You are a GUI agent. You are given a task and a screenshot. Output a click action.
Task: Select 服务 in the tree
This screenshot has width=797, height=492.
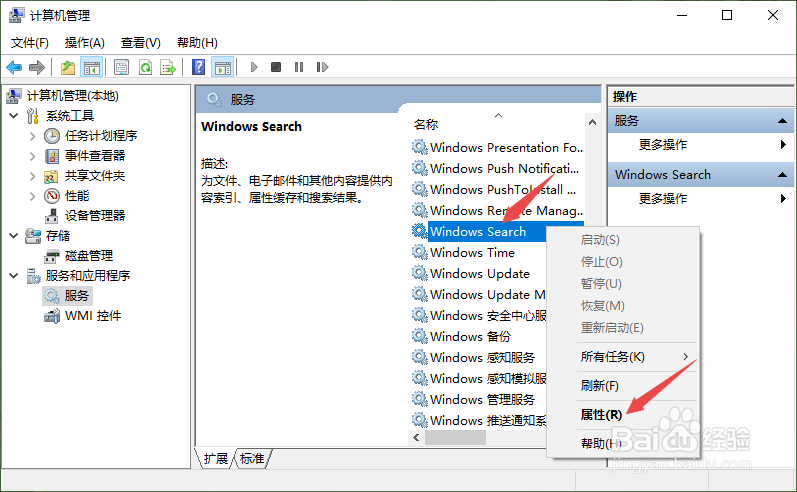tap(76, 295)
